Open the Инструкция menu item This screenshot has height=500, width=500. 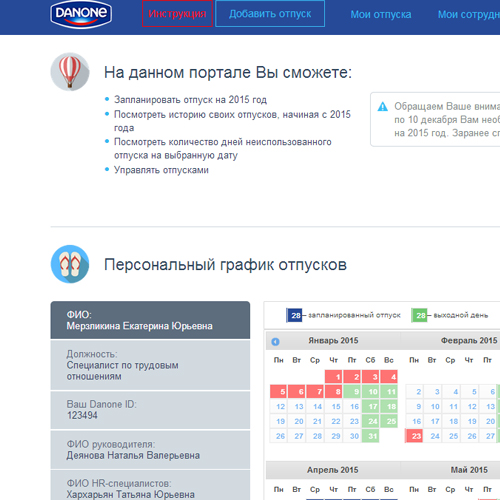click(177, 14)
